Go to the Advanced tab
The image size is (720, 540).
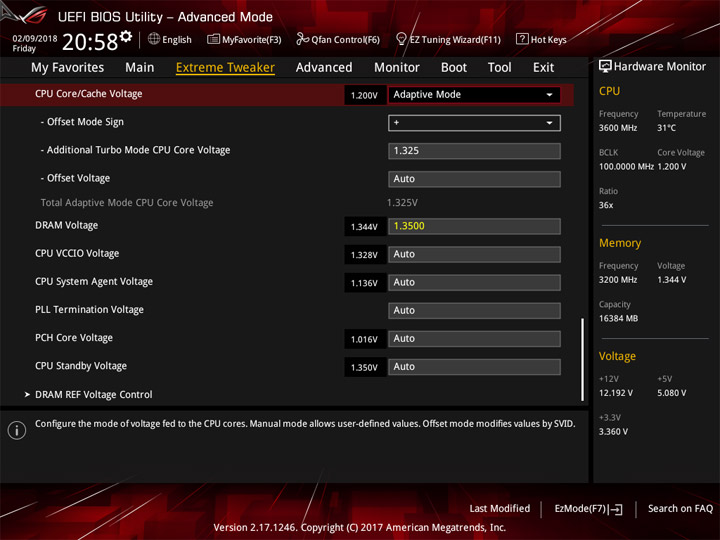point(324,68)
